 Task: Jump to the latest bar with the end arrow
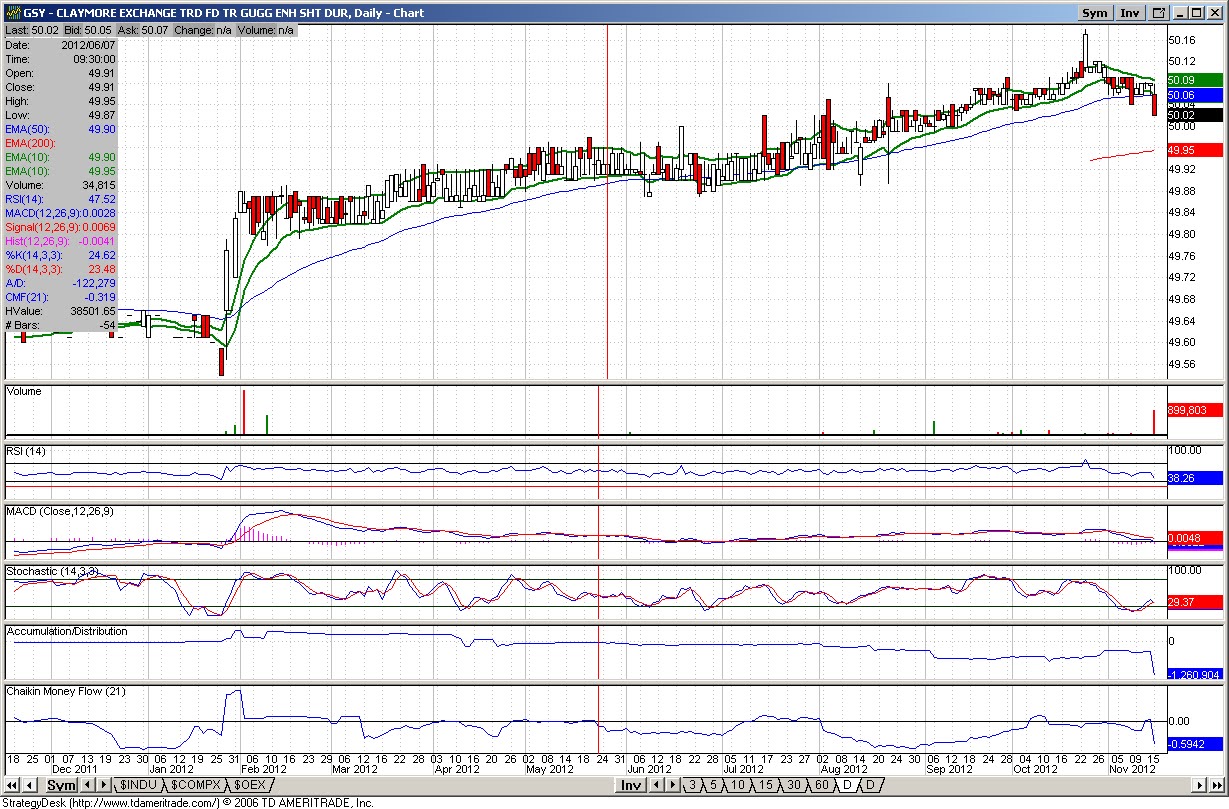tap(1218, 785)
